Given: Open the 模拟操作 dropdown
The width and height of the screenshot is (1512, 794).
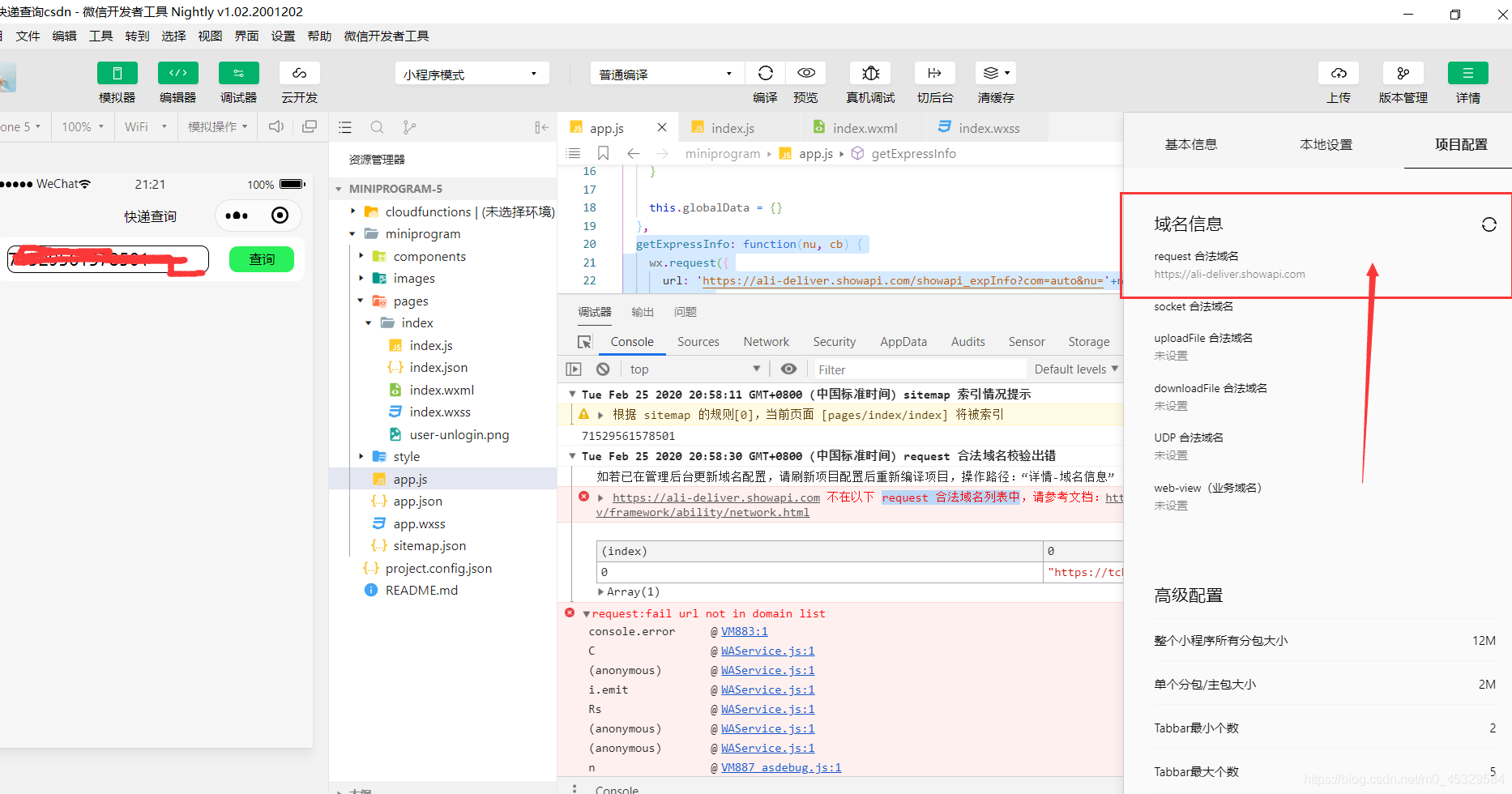Looking at the screenshot, I should (218, 126).
